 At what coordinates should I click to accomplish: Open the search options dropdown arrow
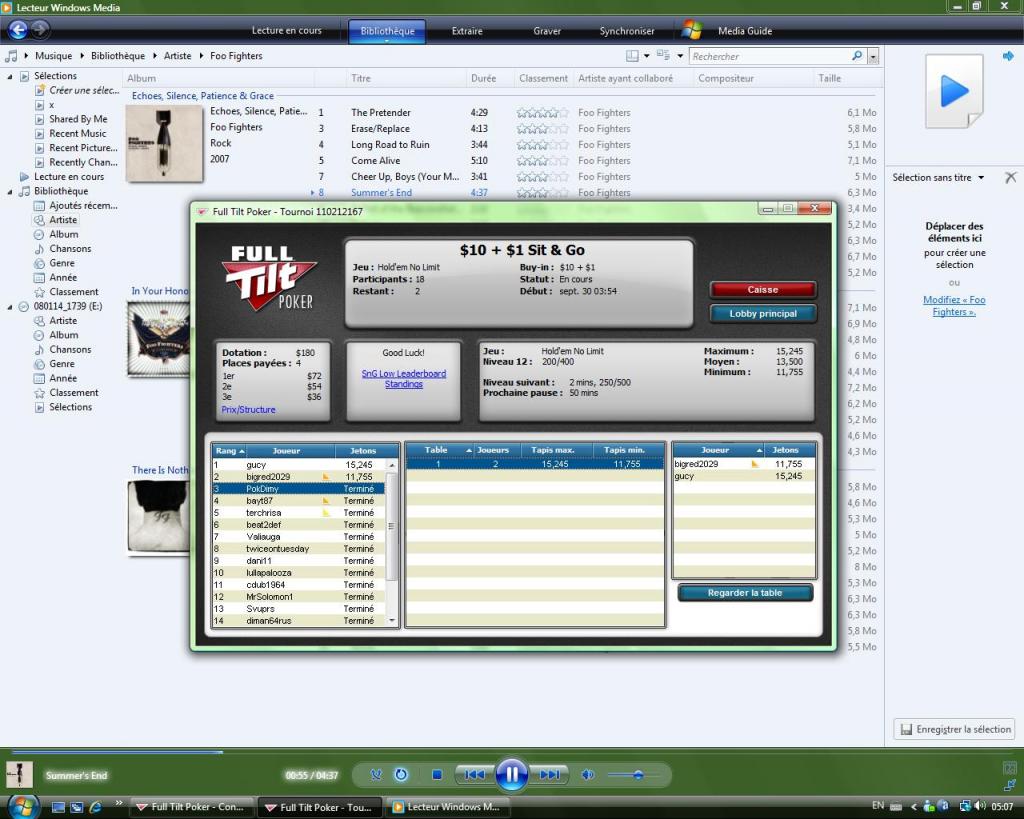(x=873, y=57)
